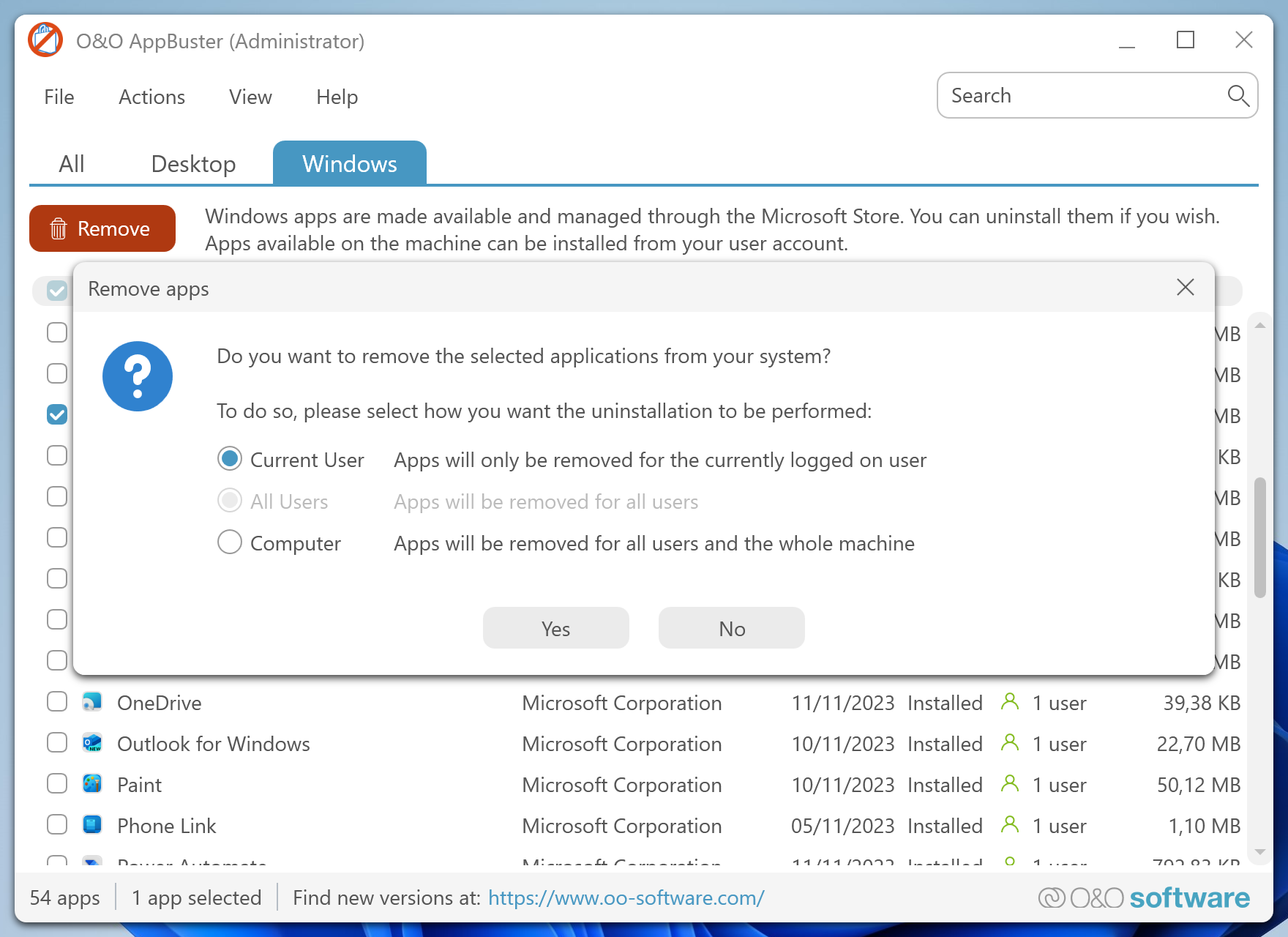Click the 50,12 MB size value

(x=1199, y=785)
